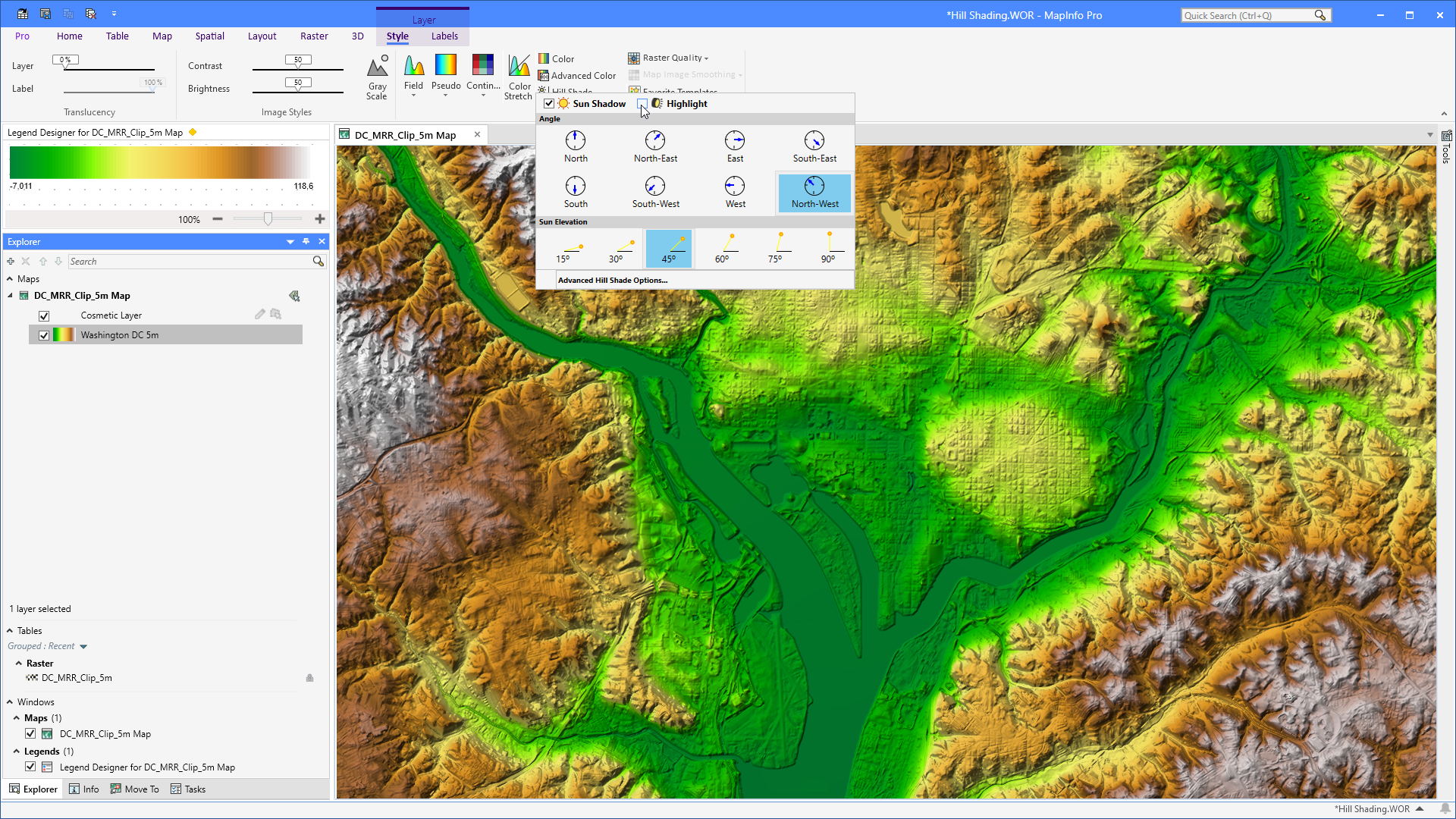The image size is (1456, 819).
Task: Set sun angle to East
Action: pos(735,147)
